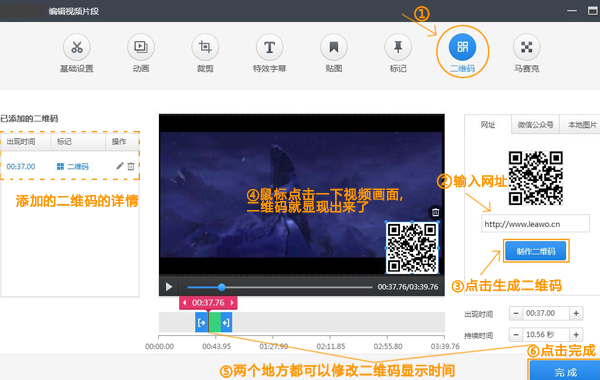
Task: Open the 特效字幕 text tool
Action: [269, 47]
